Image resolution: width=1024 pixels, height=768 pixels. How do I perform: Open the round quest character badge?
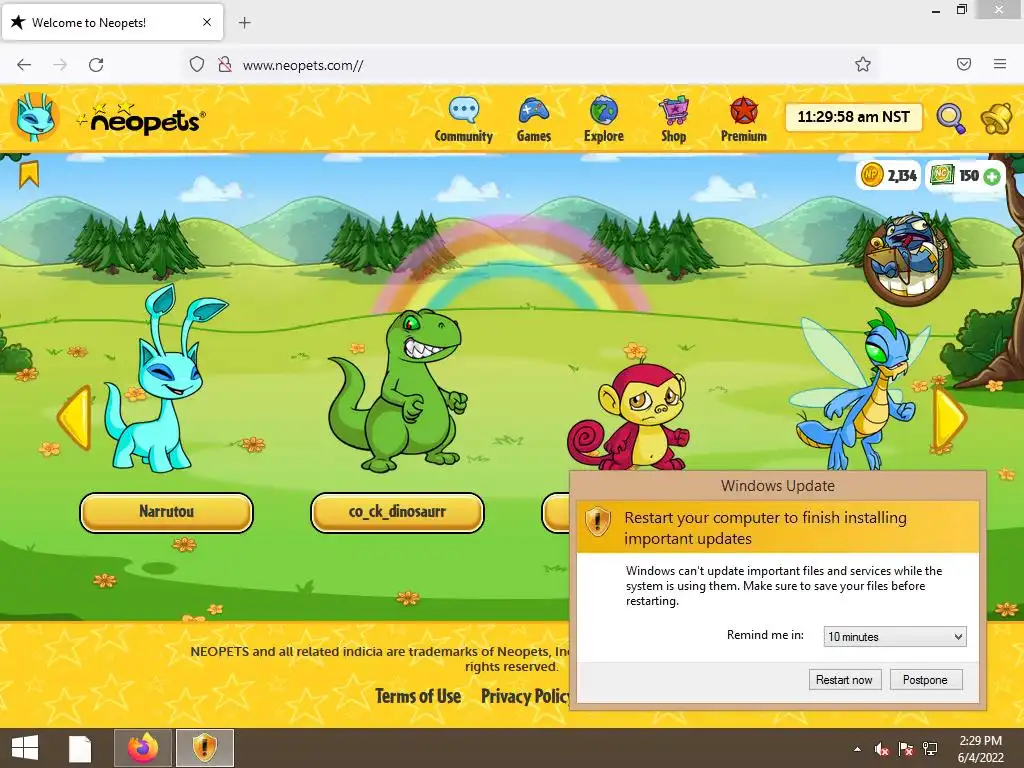(908, 260)
